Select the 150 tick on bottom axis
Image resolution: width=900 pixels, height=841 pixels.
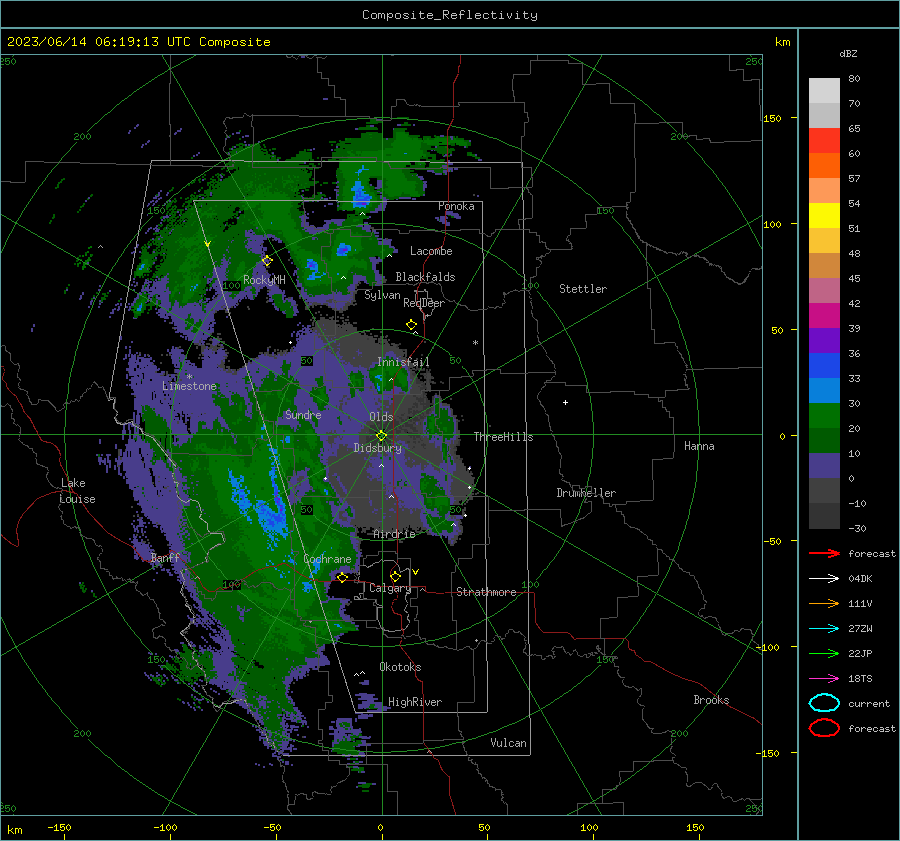(x=695, y=827)
